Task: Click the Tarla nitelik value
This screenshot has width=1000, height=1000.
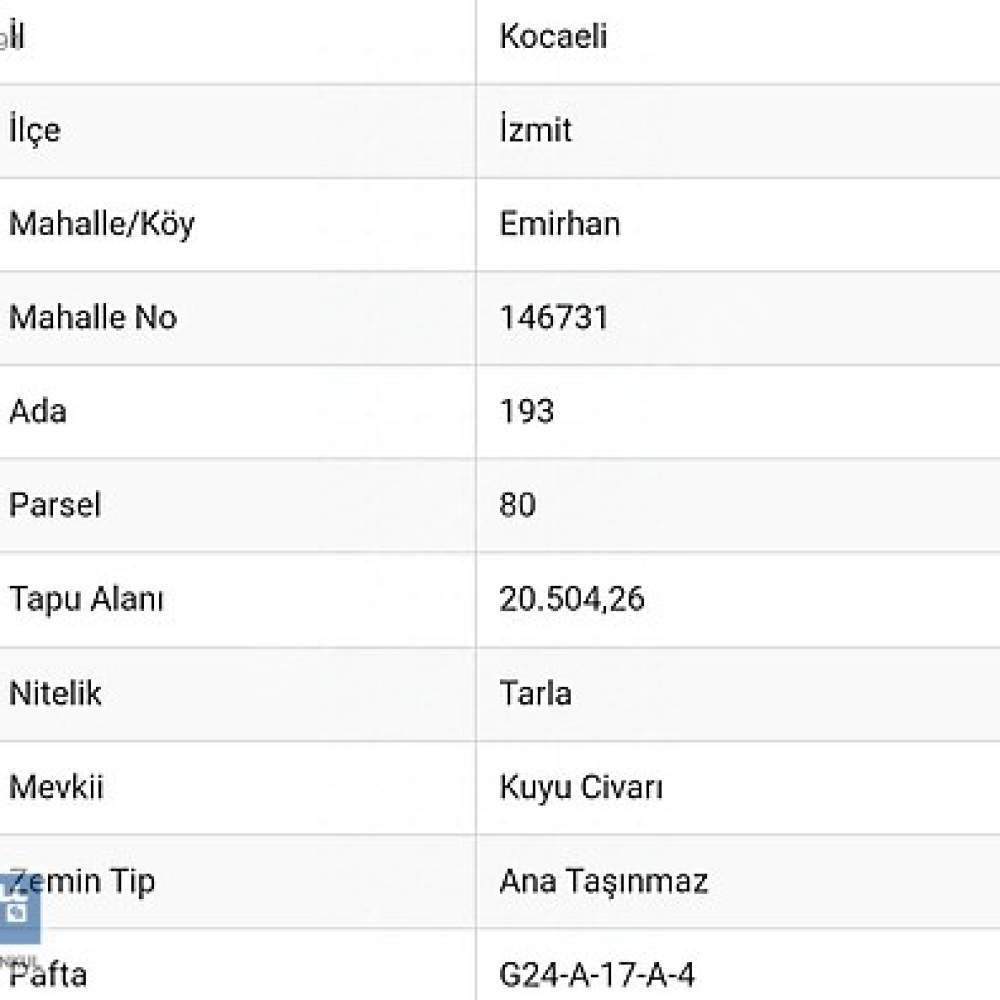Action: 535,693
